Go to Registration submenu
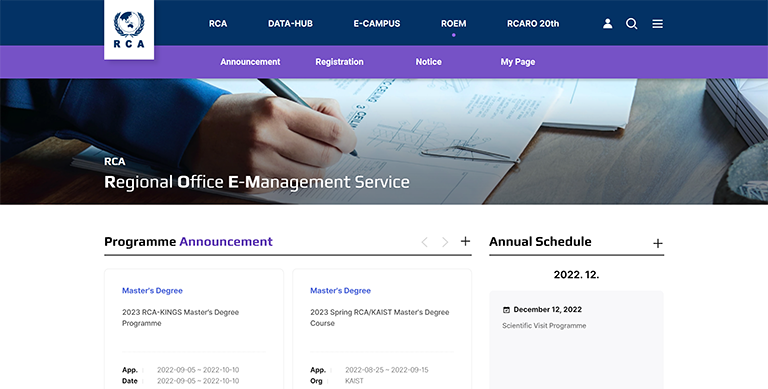The height and width of the screenshot is (389, 768). (339, 62)
